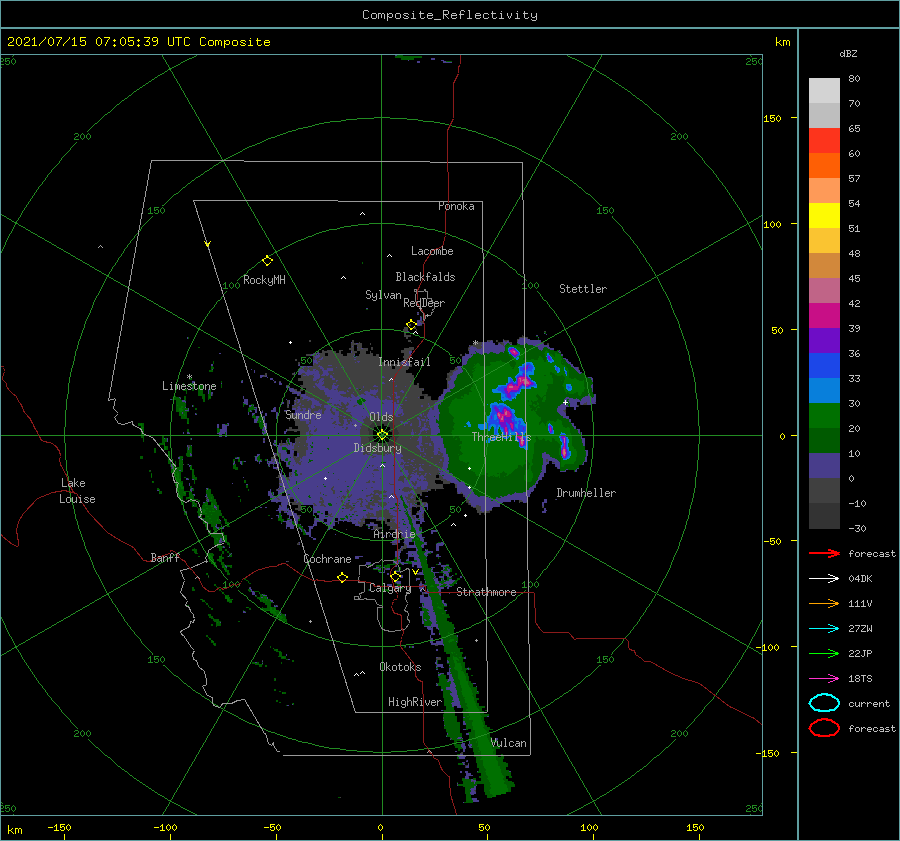Click the Strathmore label
The image size is (900, 841).
pos(486,592)
